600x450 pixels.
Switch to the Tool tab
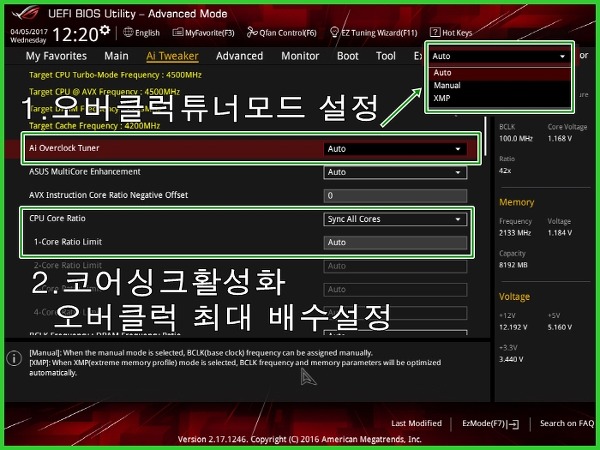(386, 56)
